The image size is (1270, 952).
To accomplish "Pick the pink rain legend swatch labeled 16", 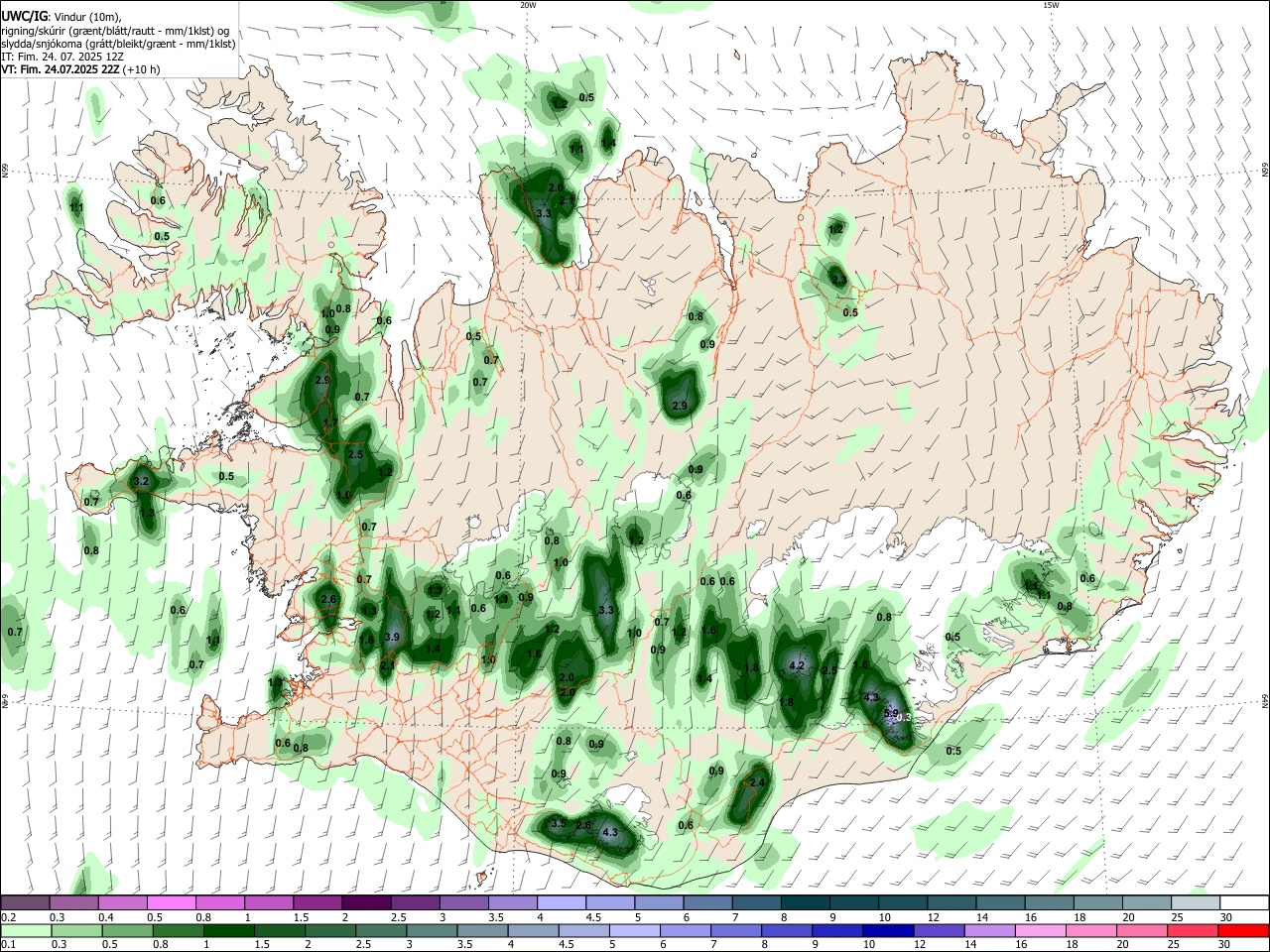I will coord(1040,930).
